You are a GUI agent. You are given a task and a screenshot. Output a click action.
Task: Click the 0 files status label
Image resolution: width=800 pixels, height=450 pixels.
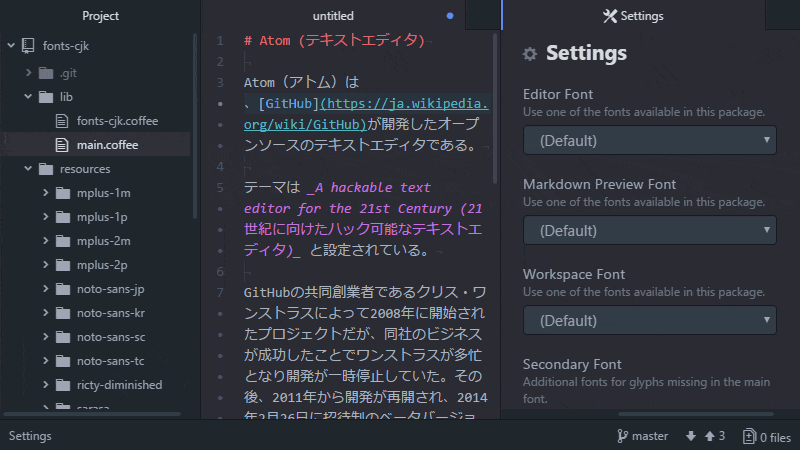click(775, 437)
